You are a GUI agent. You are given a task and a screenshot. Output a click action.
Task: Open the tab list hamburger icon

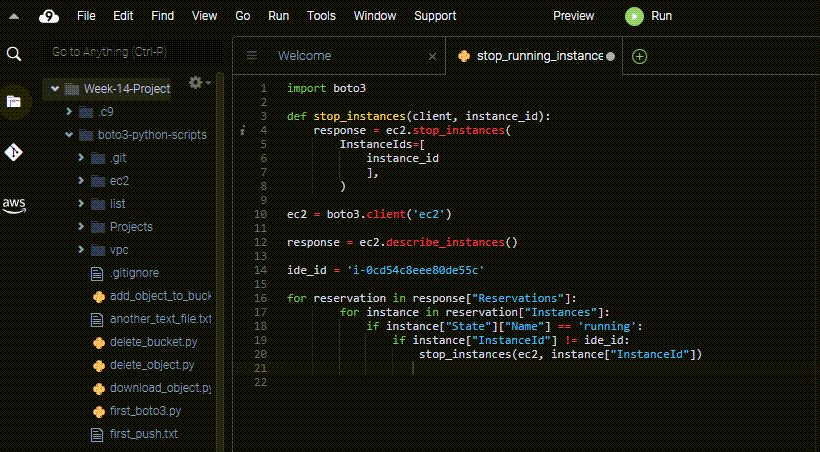pyautogui.click(x=252, y=55)
